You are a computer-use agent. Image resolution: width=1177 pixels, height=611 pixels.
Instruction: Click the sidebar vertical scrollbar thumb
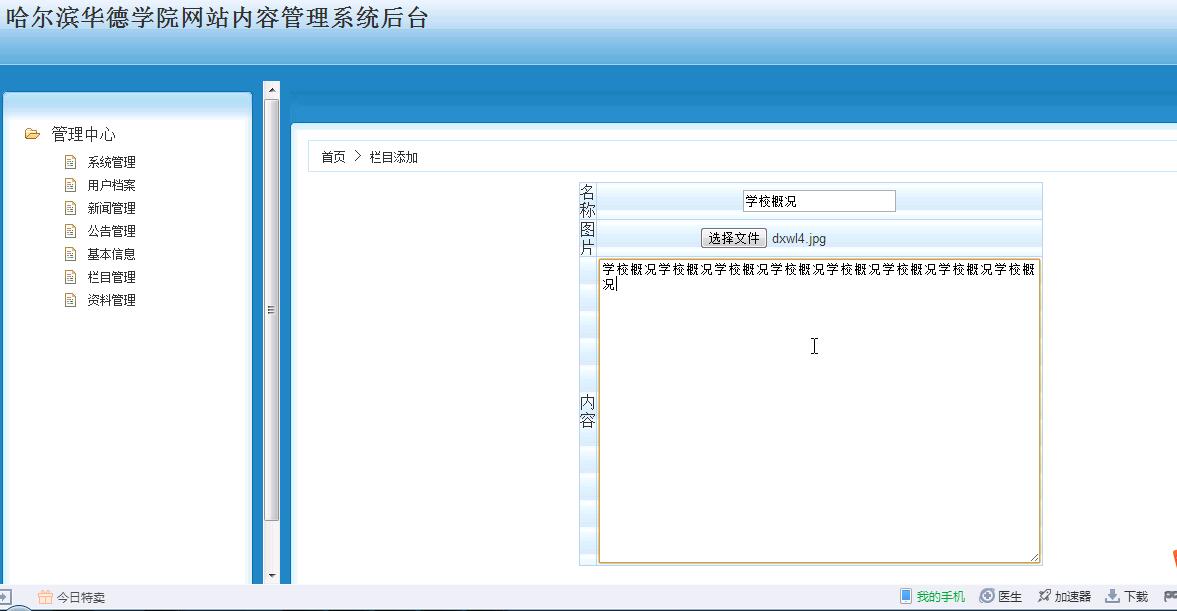(272, 309)
